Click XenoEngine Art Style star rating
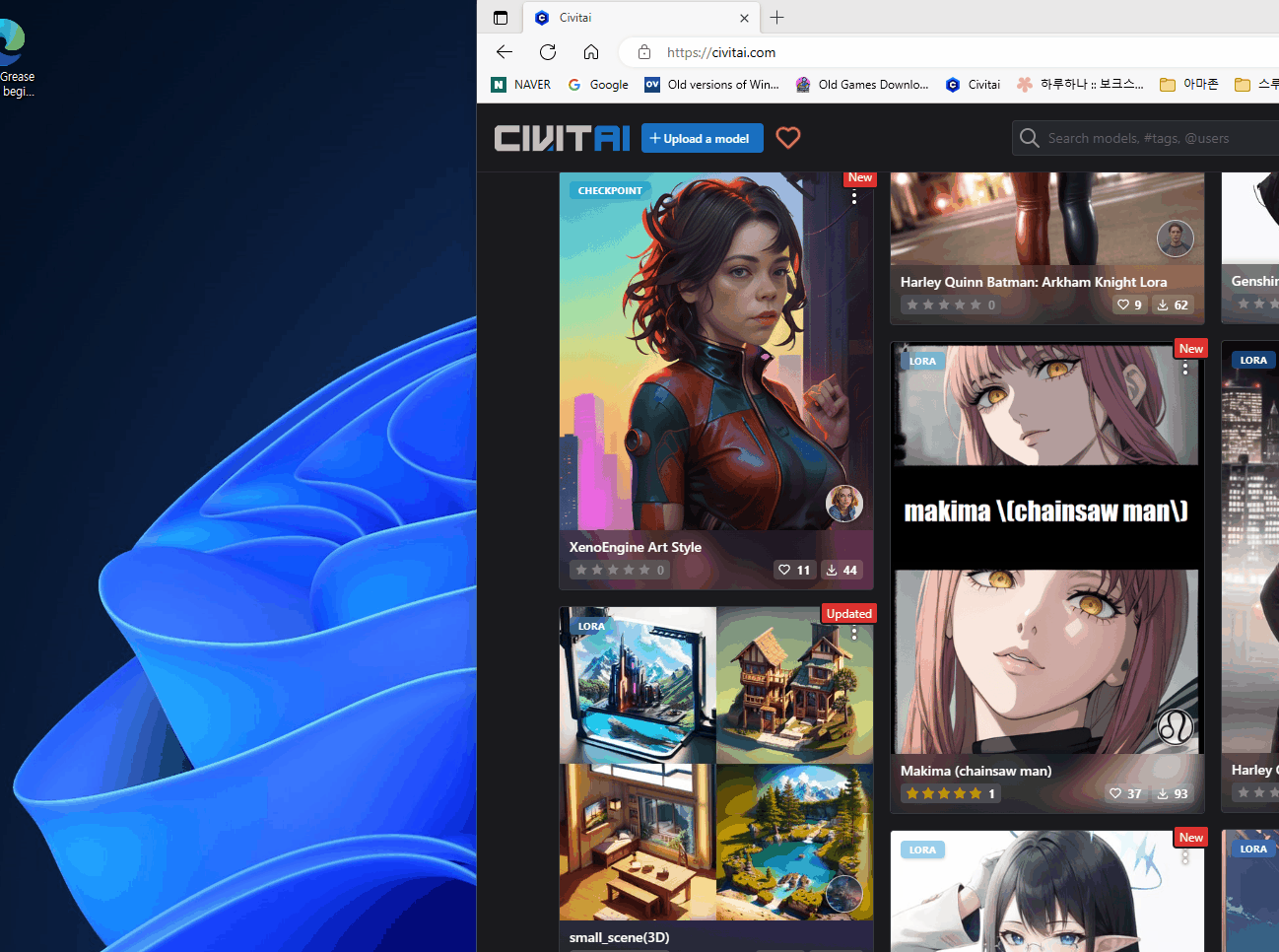The image size is (1279, 952). pyautogui.click(x=620, y=570)
